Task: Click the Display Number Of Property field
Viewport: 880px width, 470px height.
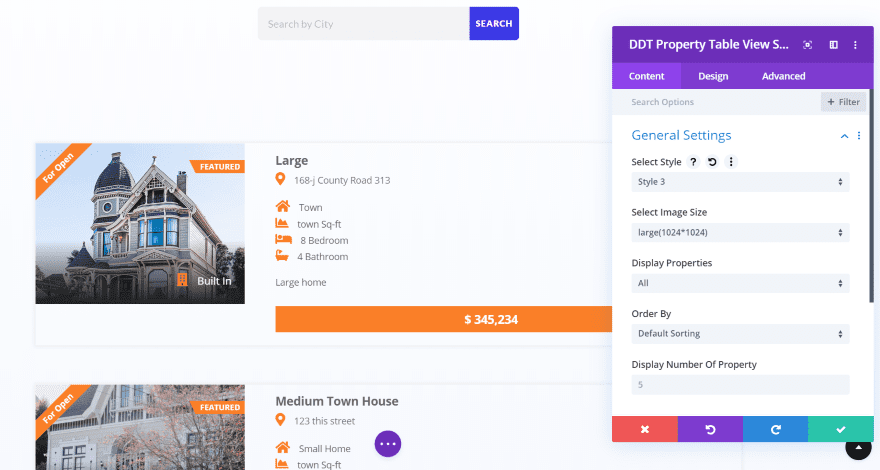Action: [x=740, y=385]
